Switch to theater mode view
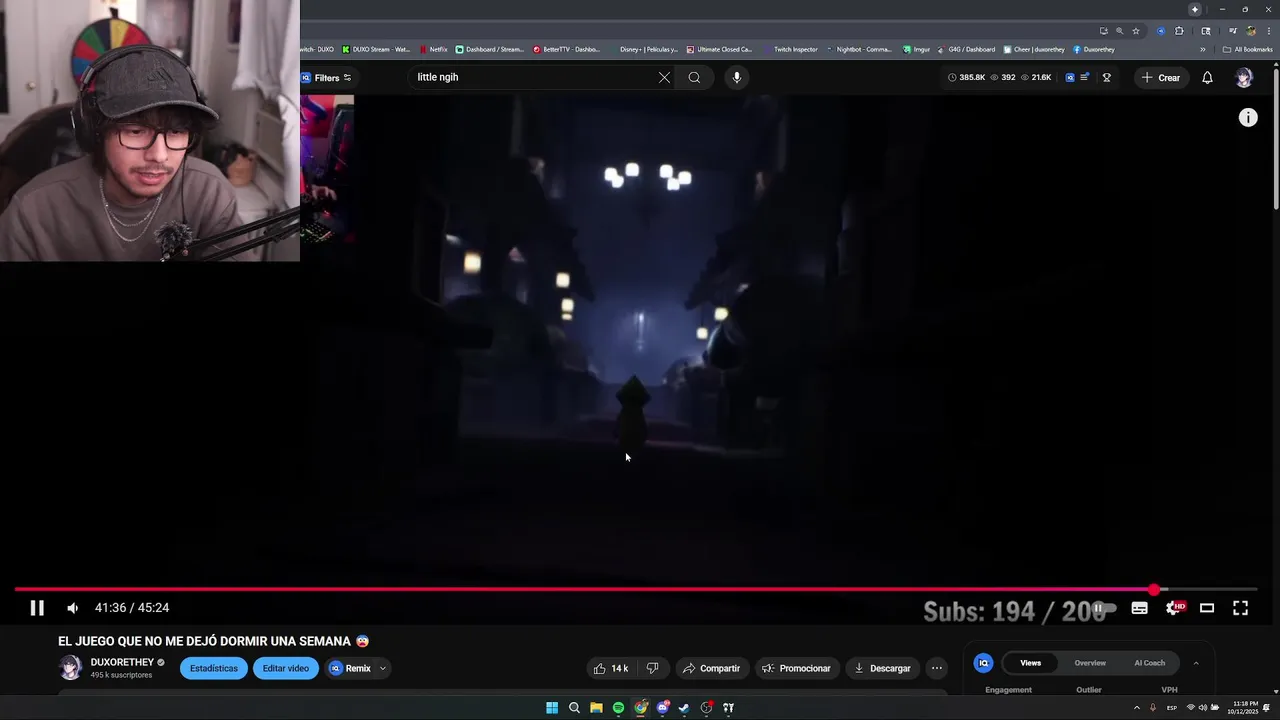This screenshot has height=720, width=1280. point(1207,608)
